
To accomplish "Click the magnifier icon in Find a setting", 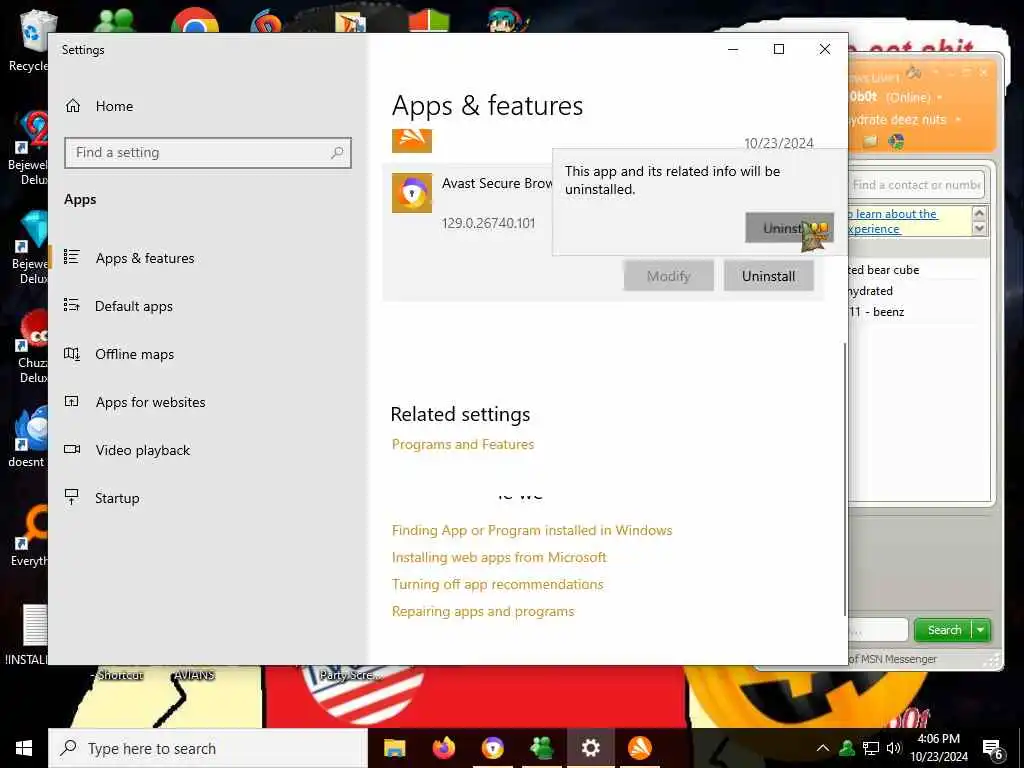I will click(x=337, y=153).
